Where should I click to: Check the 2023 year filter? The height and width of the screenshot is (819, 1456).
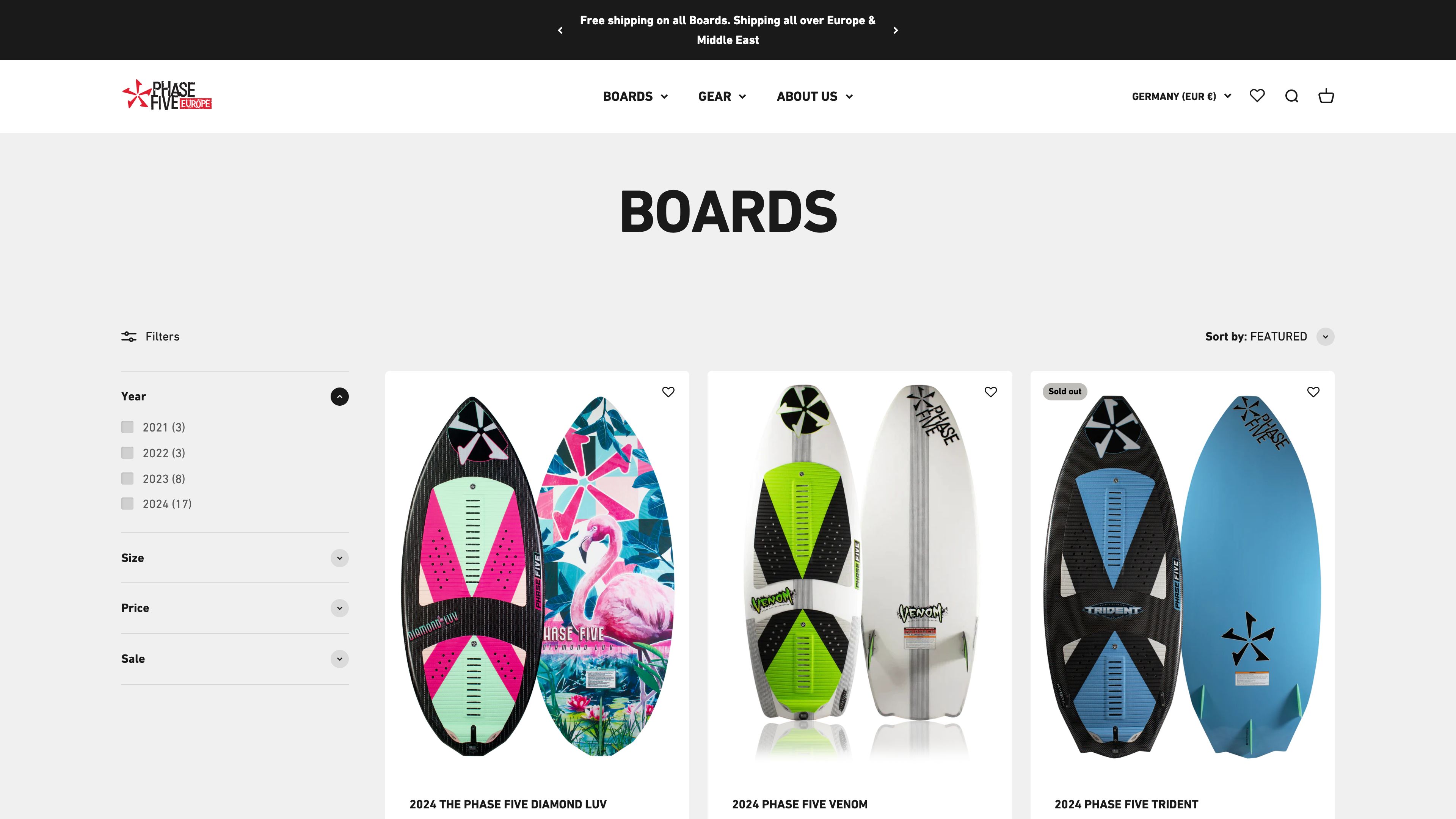[127, 478]
